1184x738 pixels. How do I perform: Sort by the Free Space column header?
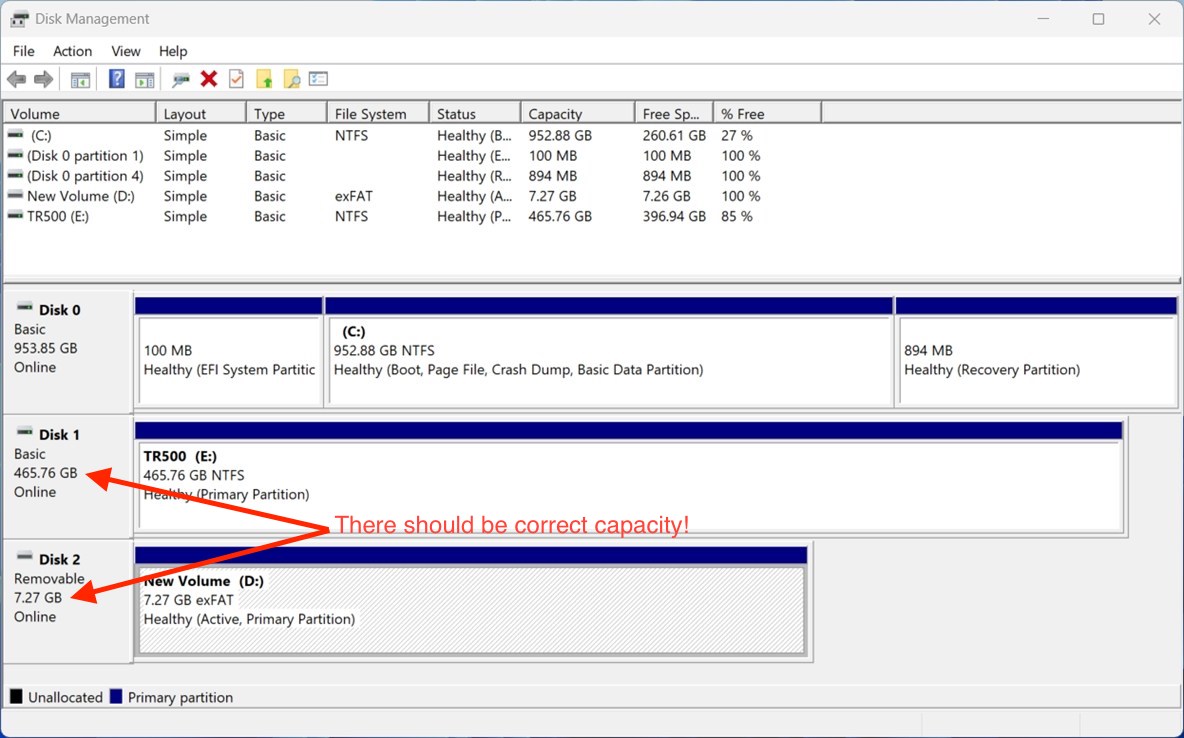coord(674,113)
